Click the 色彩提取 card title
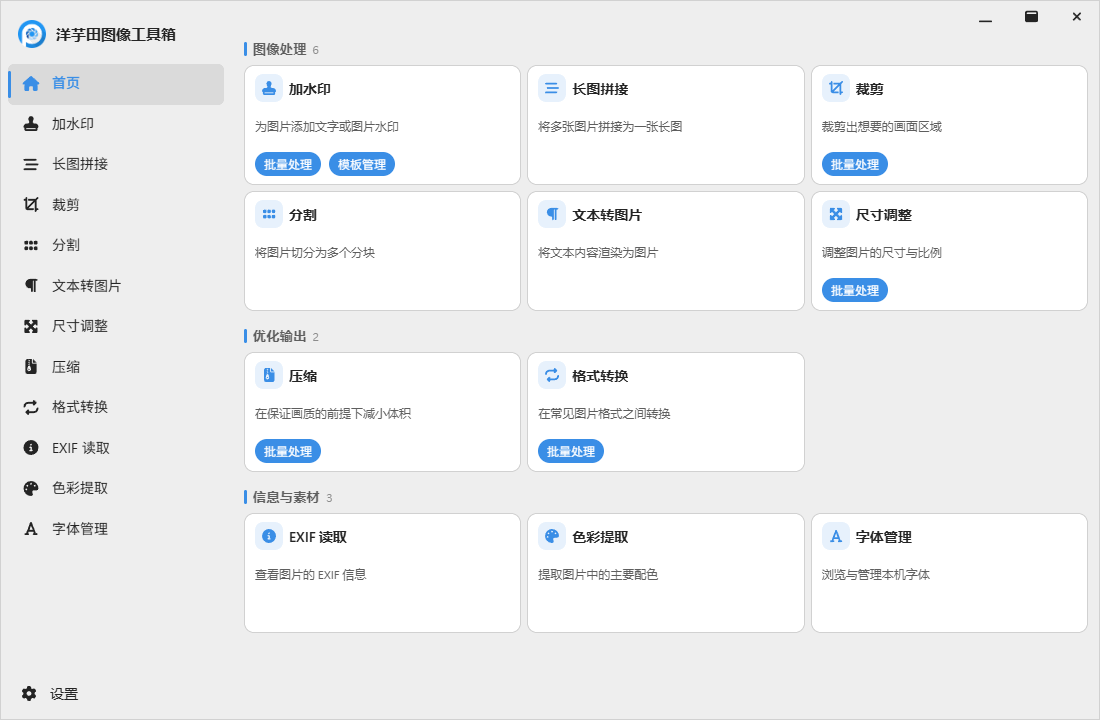 click(x=600, y=537)
